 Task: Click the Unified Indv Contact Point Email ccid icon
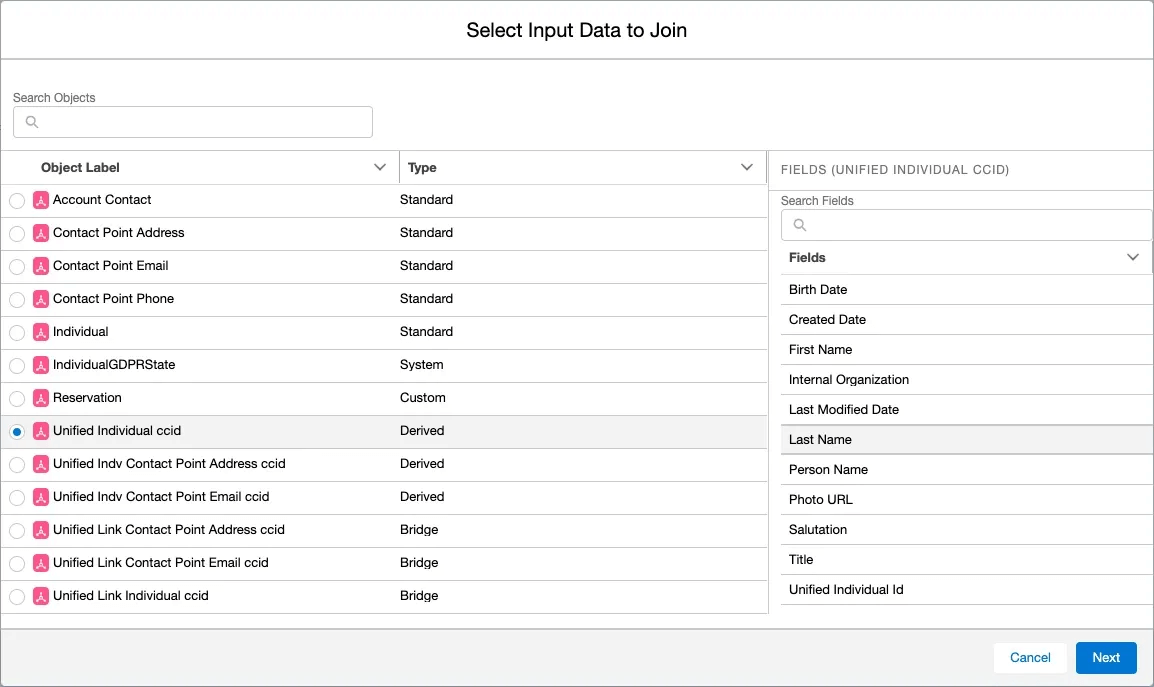pyautogui.click(x=41, y=496)
